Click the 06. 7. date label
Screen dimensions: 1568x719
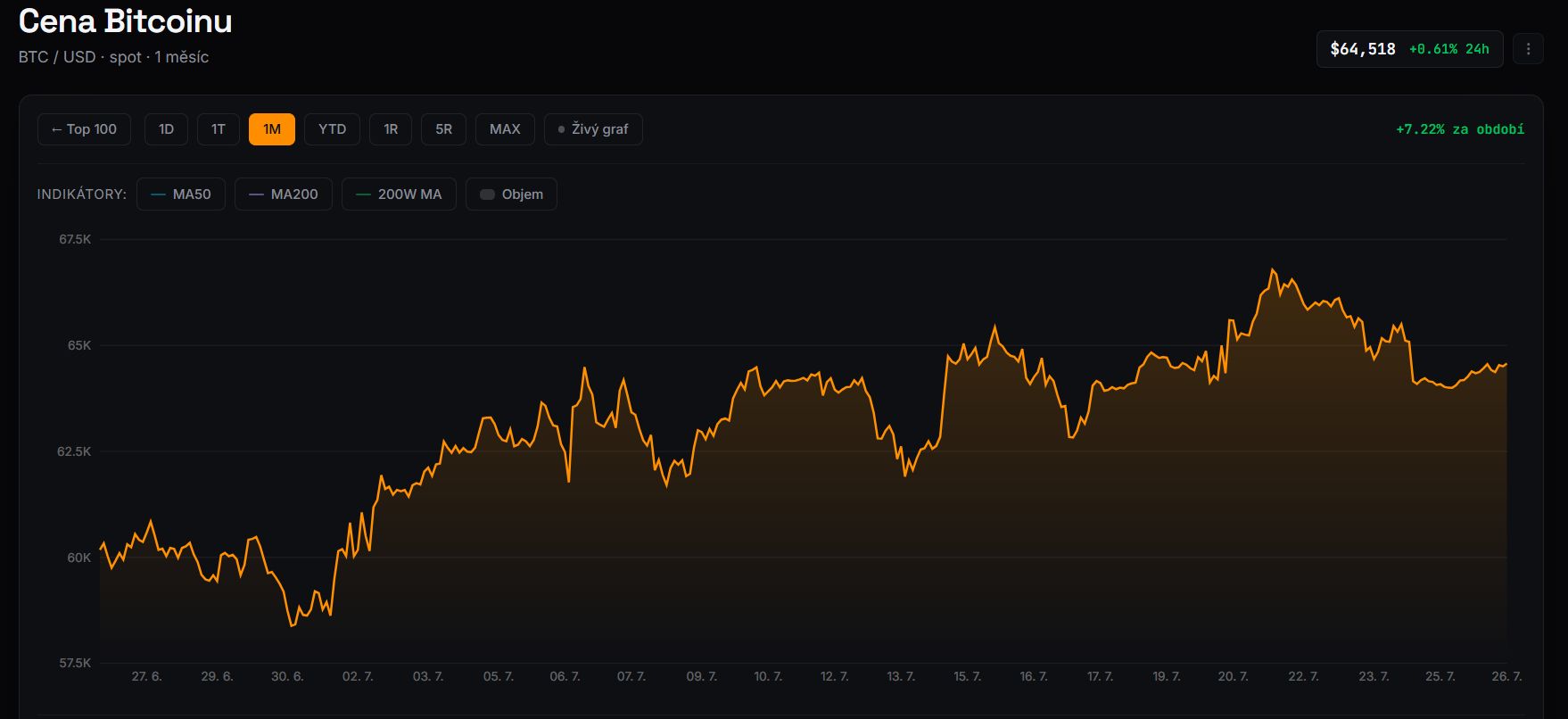(565, 677)
